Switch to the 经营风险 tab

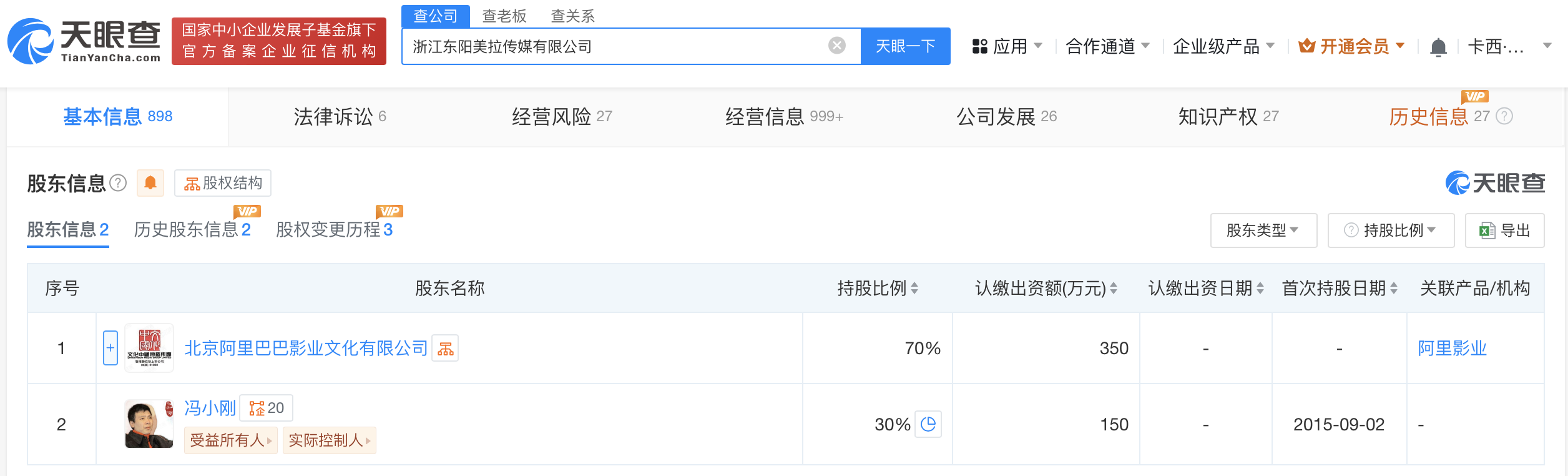(x=562, y=117)
